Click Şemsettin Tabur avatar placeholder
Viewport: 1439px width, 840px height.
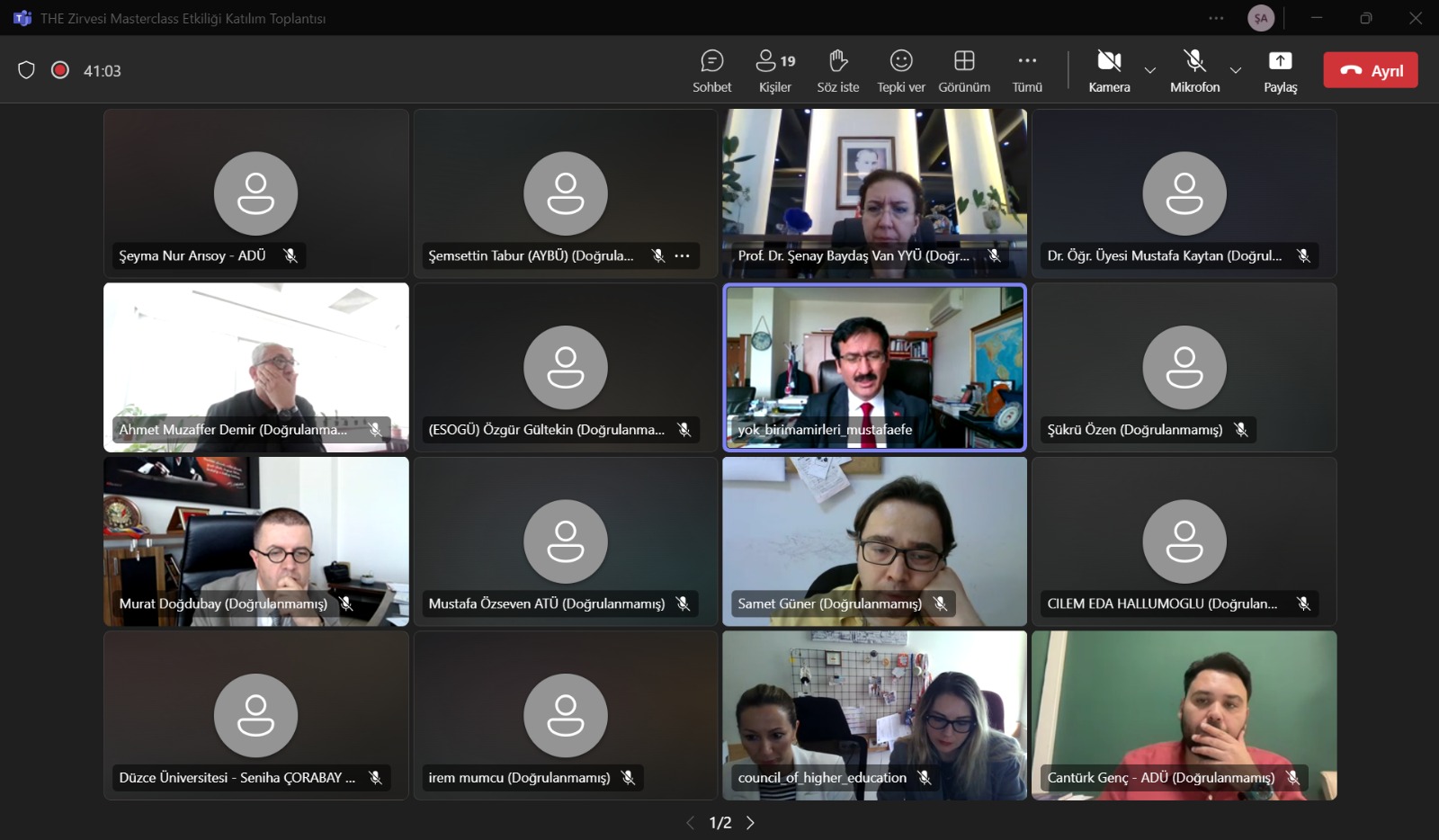[x=566, y=193]
